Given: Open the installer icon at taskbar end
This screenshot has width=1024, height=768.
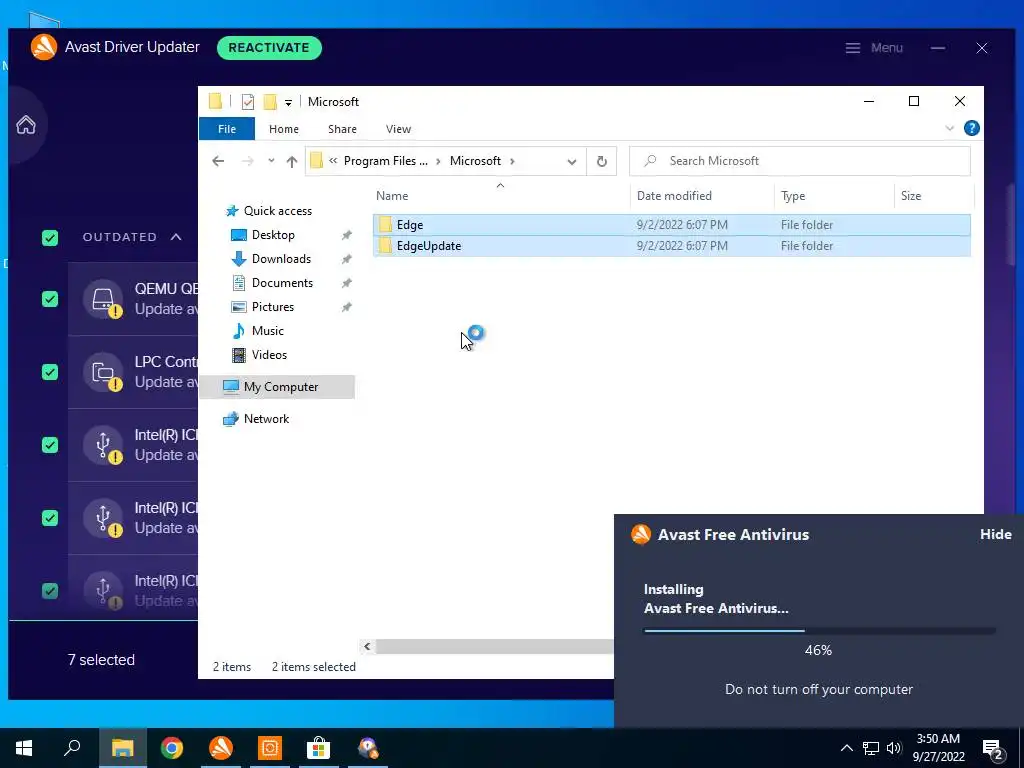Looking at the screenshot, I should pos(368,748).
